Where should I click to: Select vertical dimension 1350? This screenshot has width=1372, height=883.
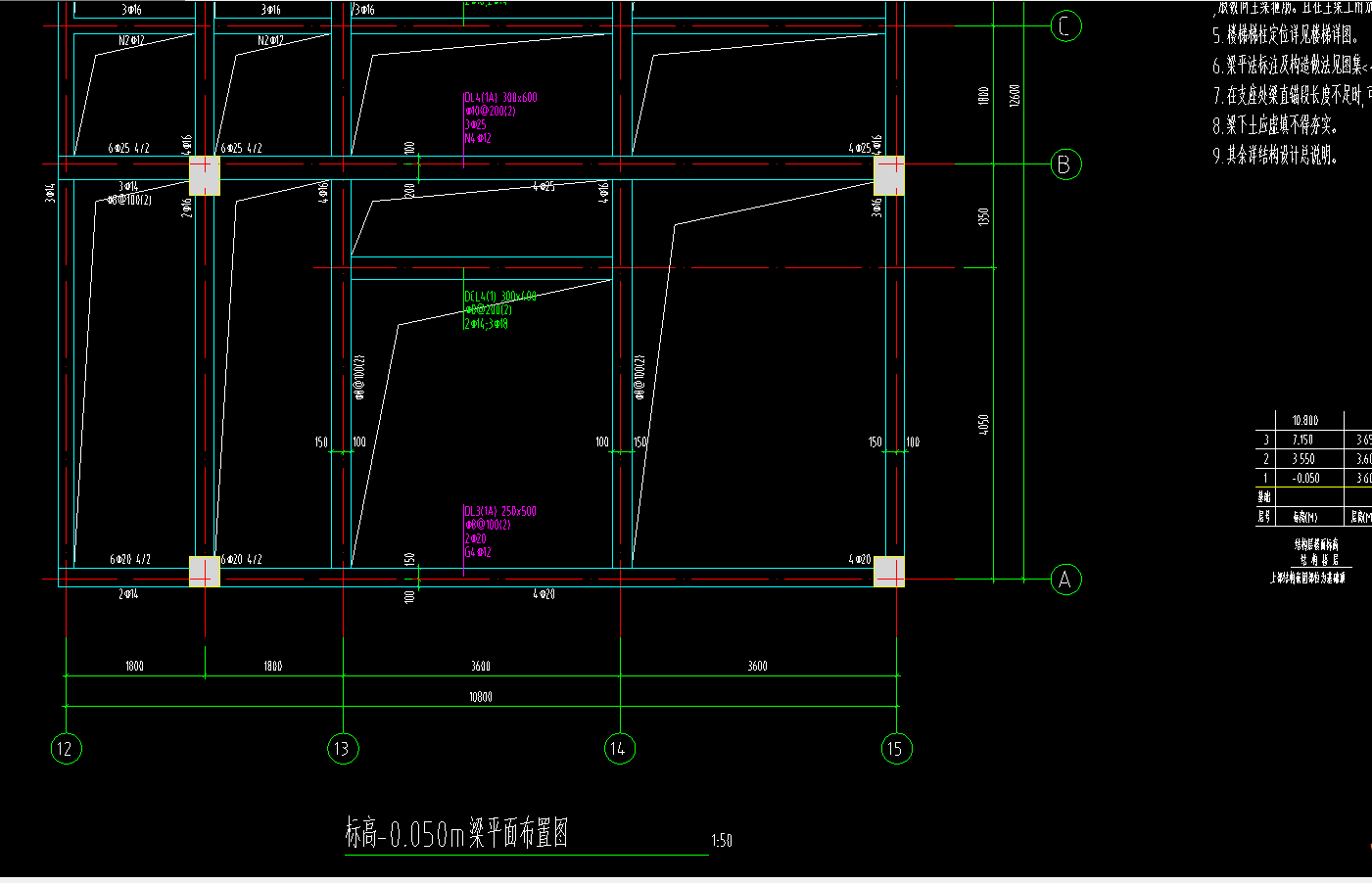[984, 216]
